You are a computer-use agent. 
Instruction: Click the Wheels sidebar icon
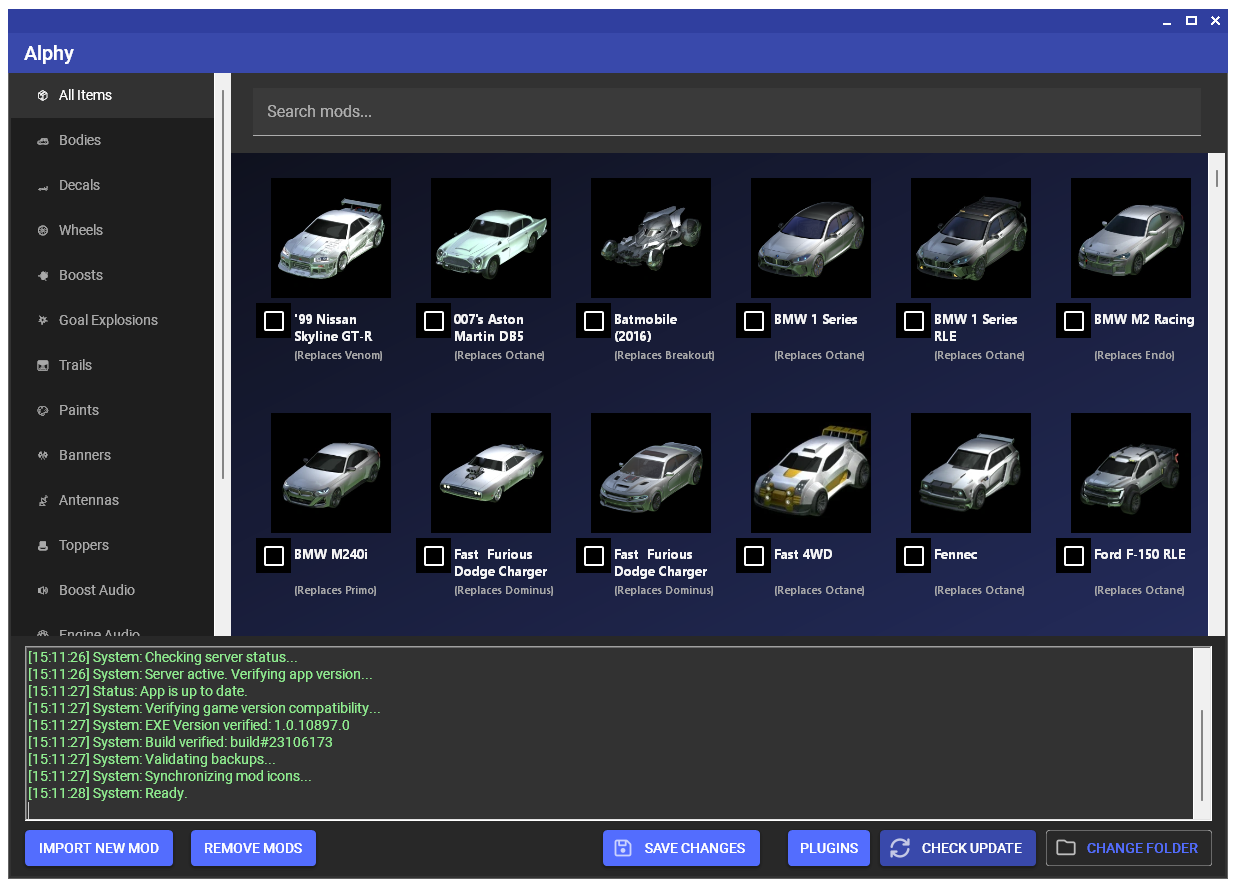(x=43, y=231)
